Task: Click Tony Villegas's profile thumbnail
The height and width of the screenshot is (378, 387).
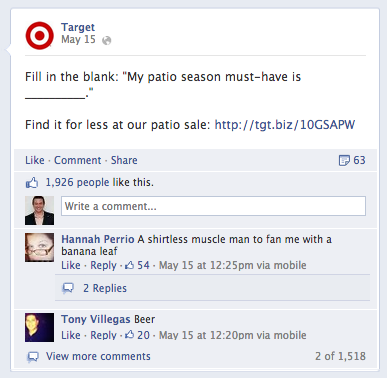Action: tap(39, 327)
